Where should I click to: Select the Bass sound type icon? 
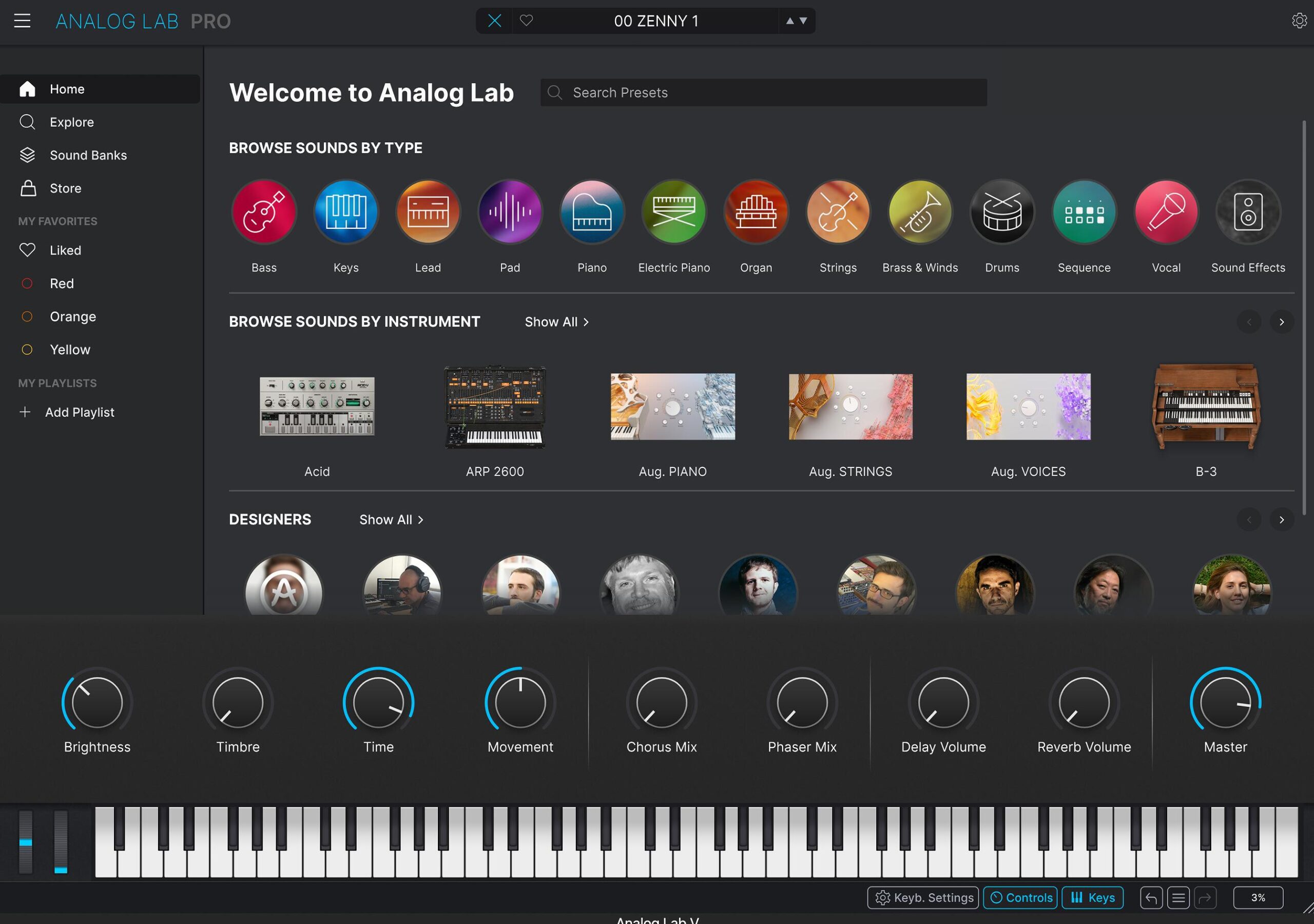point(264,212)
